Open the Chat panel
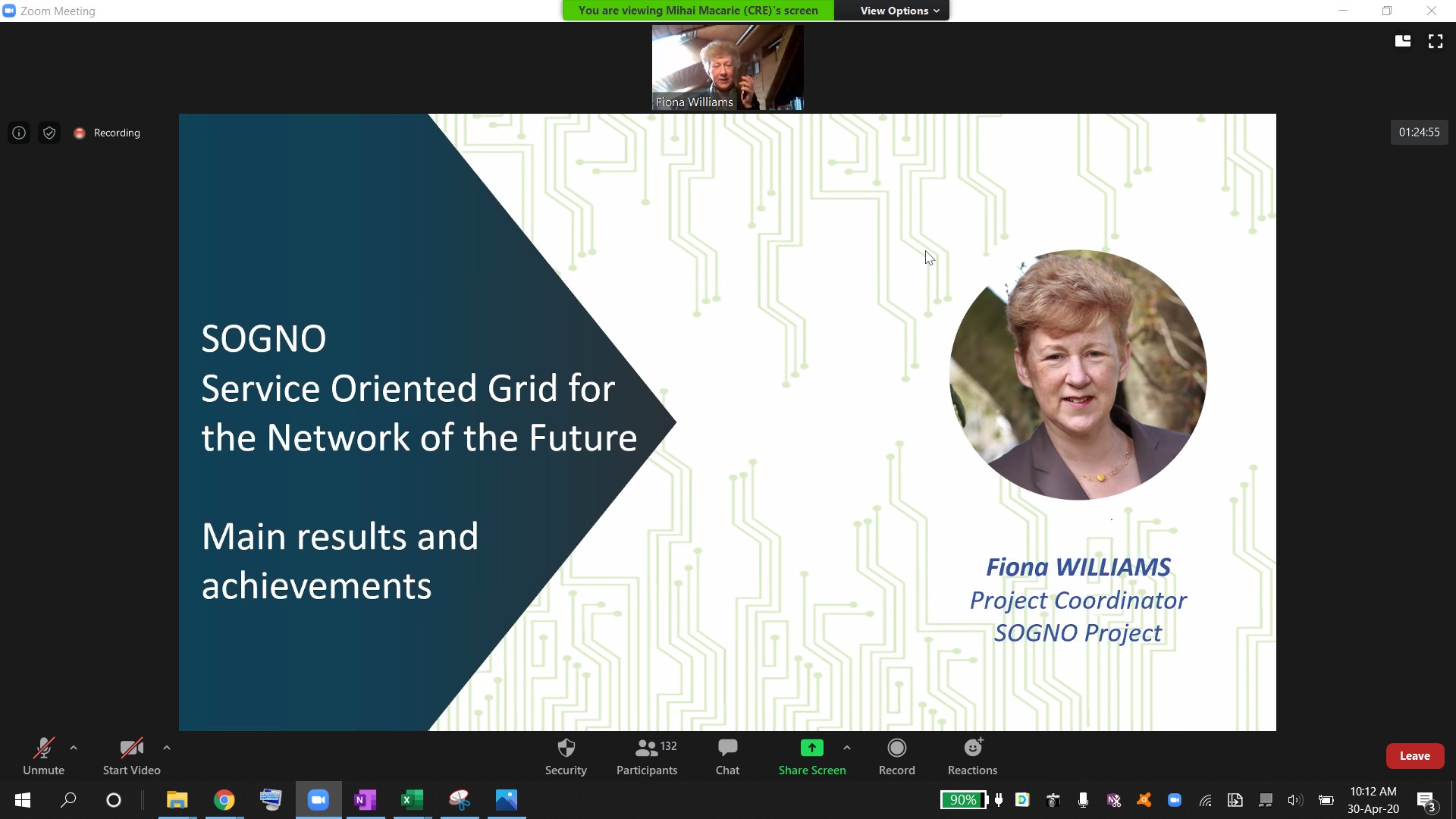1456x819 pixels. (727, 756)
